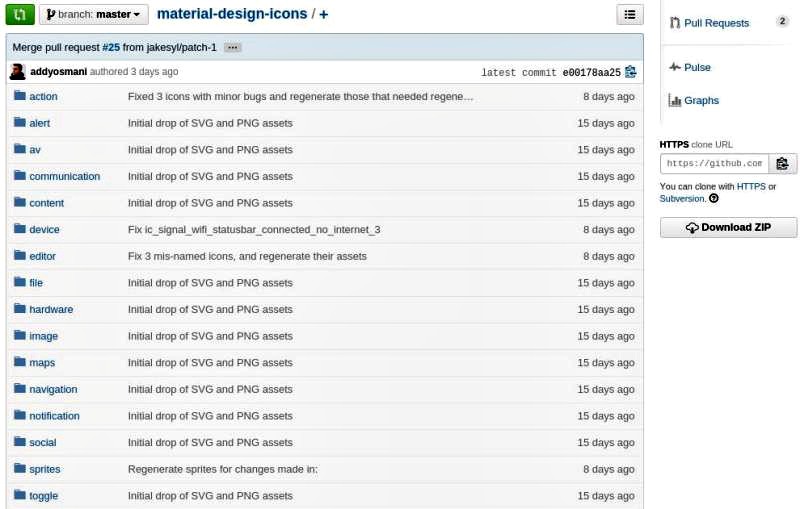Open the editor folder link

[42, 256]
